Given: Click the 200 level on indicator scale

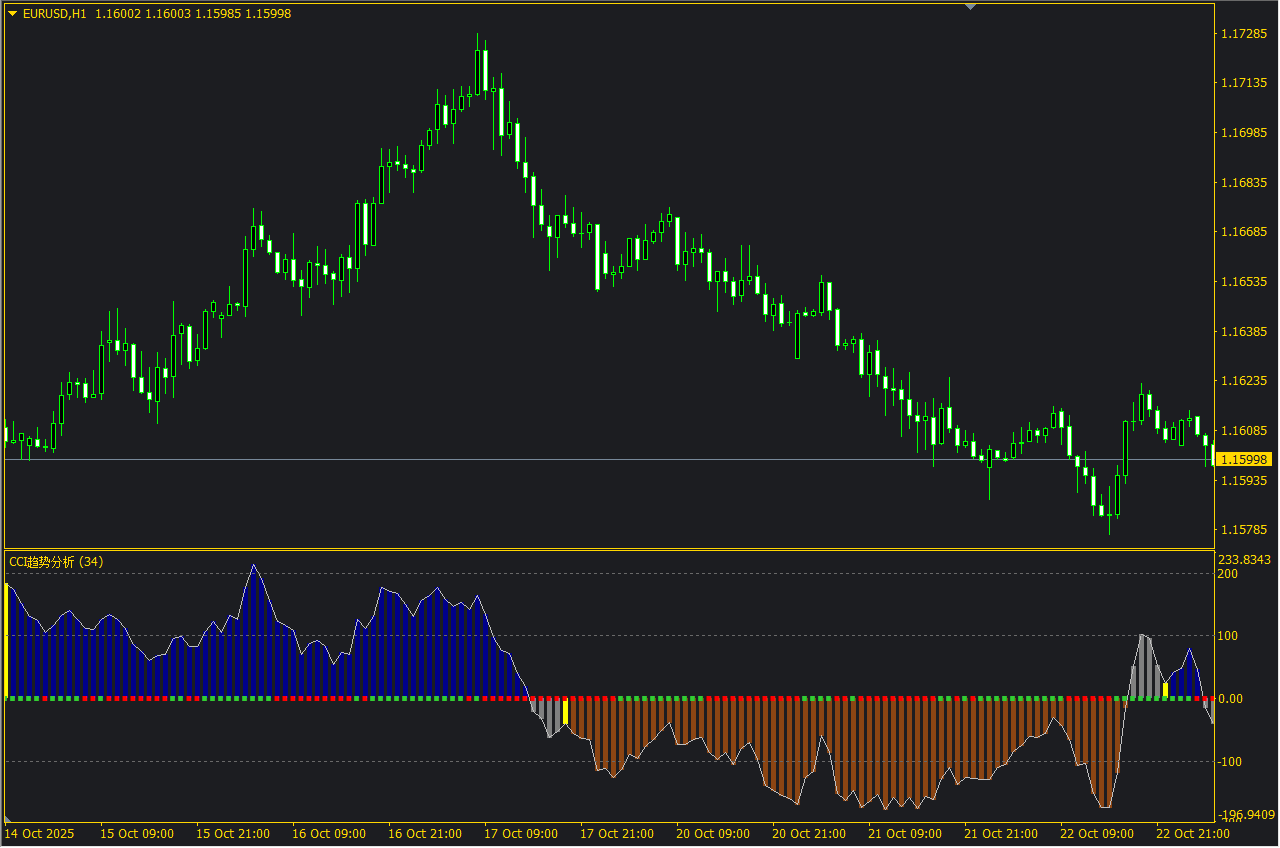Looking at the screenshot, I should (x=1227, y=574).
